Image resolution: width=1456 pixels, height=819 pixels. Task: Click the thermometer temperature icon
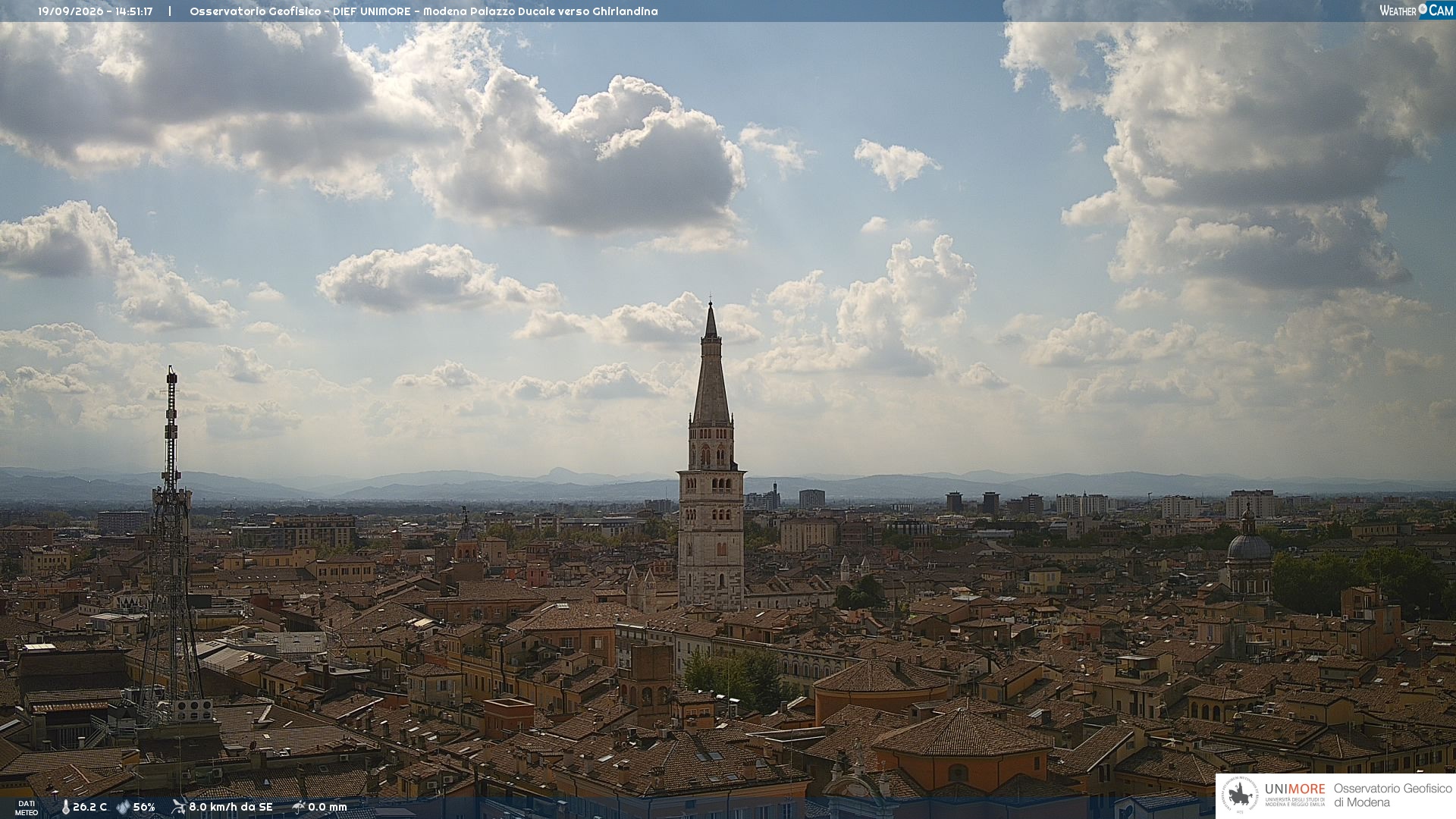click(x=66, y=807)
